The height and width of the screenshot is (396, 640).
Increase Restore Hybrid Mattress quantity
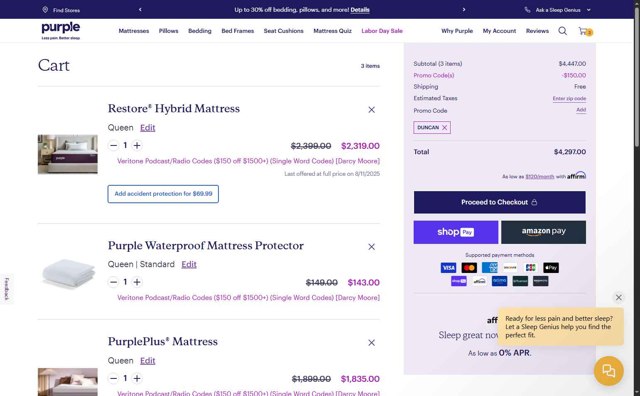[x=137, y=145]
